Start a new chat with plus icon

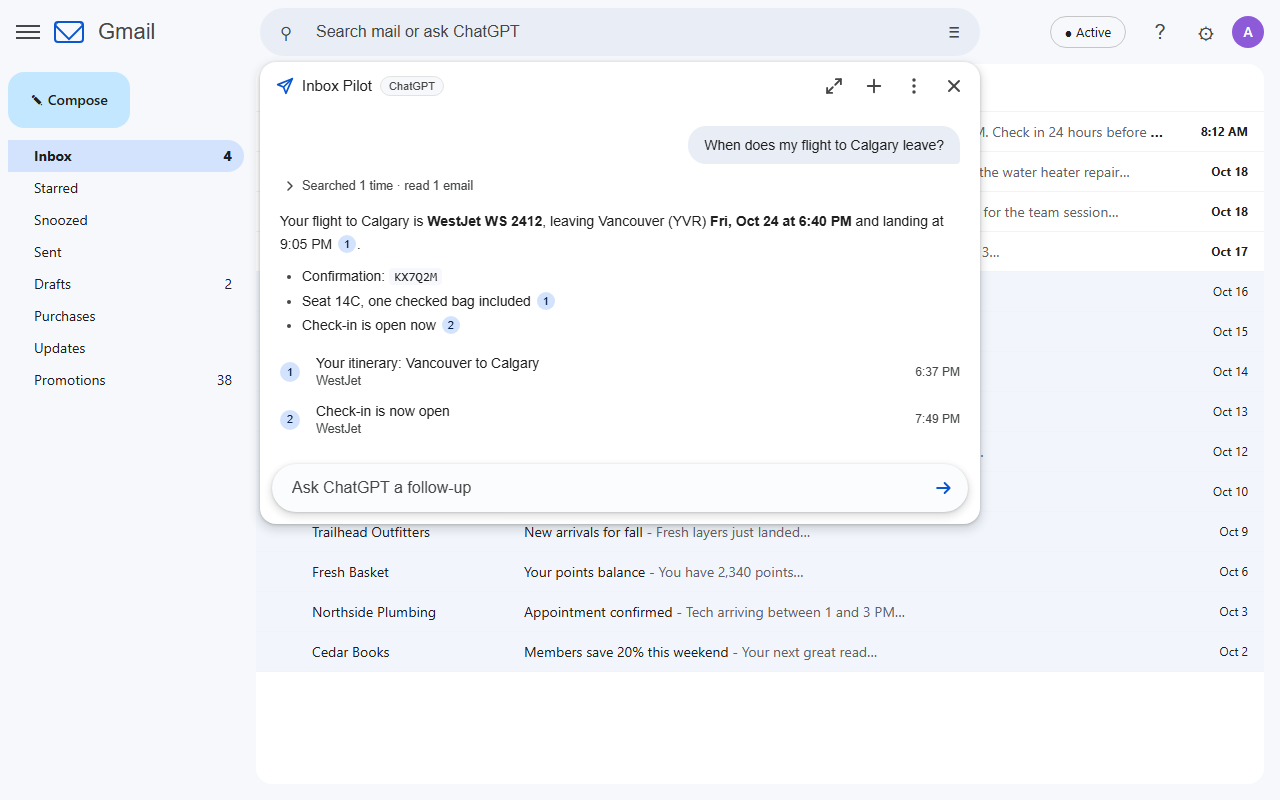pyautogui.click(x=874, y=86)
